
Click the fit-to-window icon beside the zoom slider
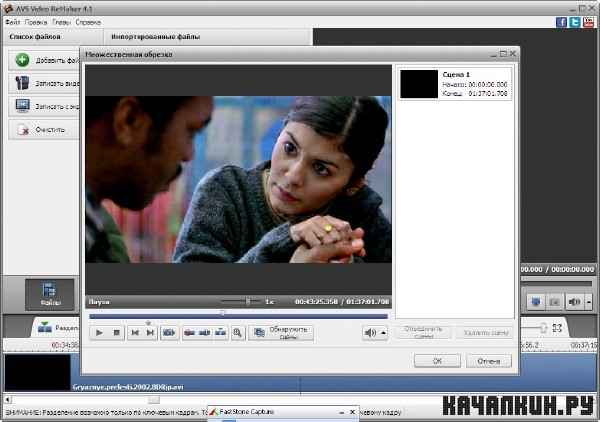pyautogui.click(x=557, y=328)
